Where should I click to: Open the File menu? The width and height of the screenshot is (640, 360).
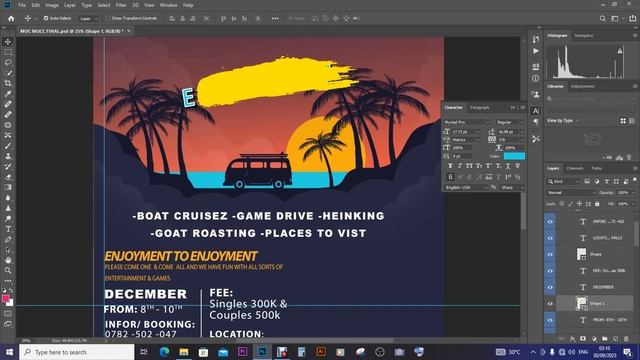coord(22,5)
